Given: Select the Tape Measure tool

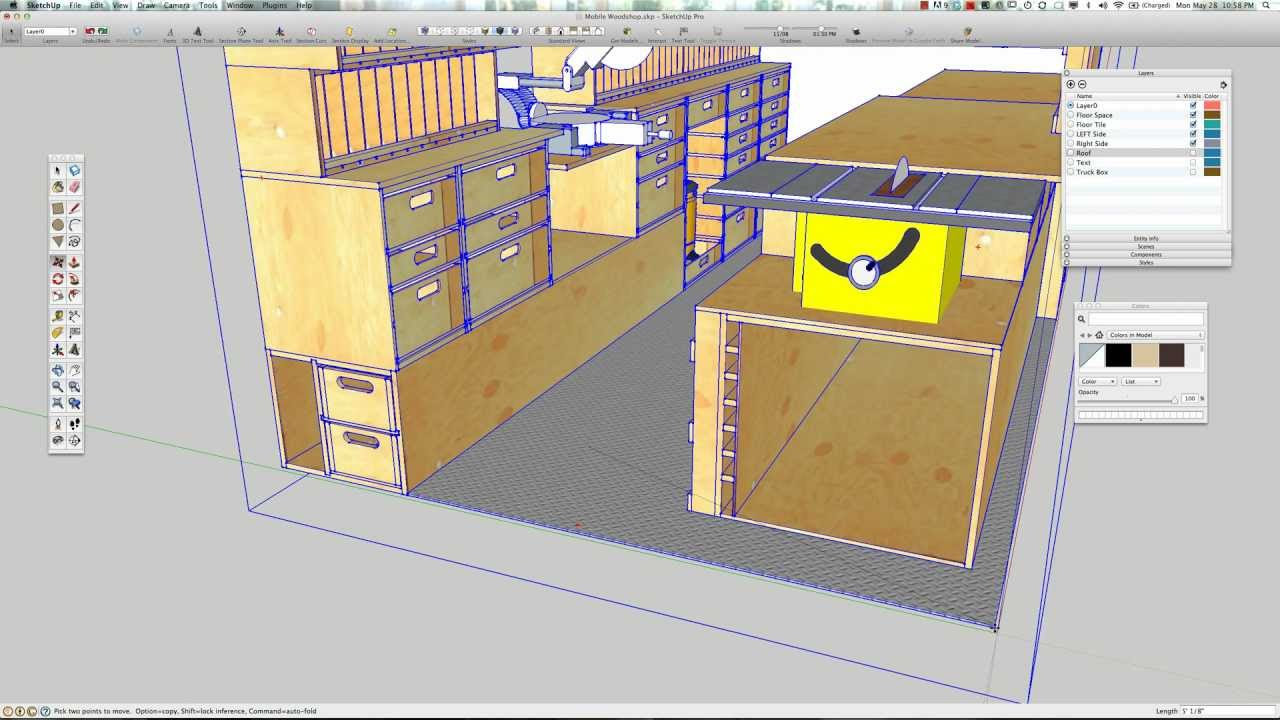Looking at the screenshot, I should point(57,315).
